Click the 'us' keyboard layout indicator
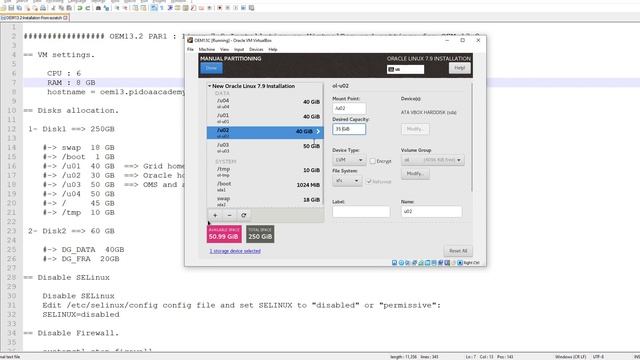This screenshot has height=360, width=640. coord(405,69)
